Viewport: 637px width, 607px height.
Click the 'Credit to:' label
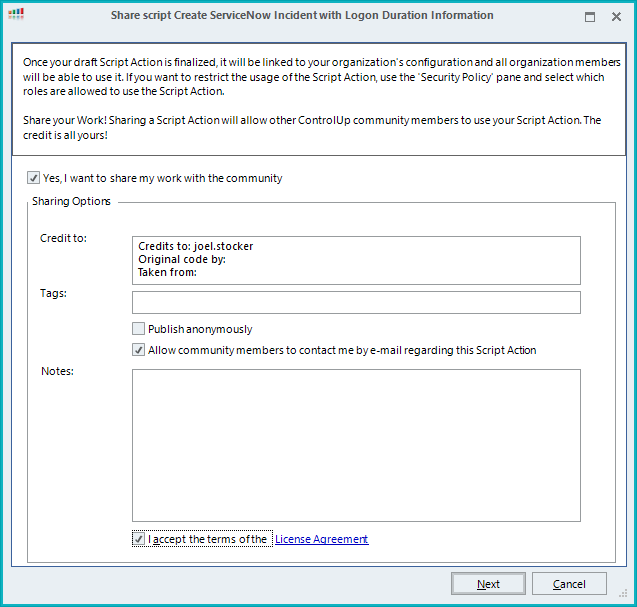pyautogui.click(x=63, y=238)
